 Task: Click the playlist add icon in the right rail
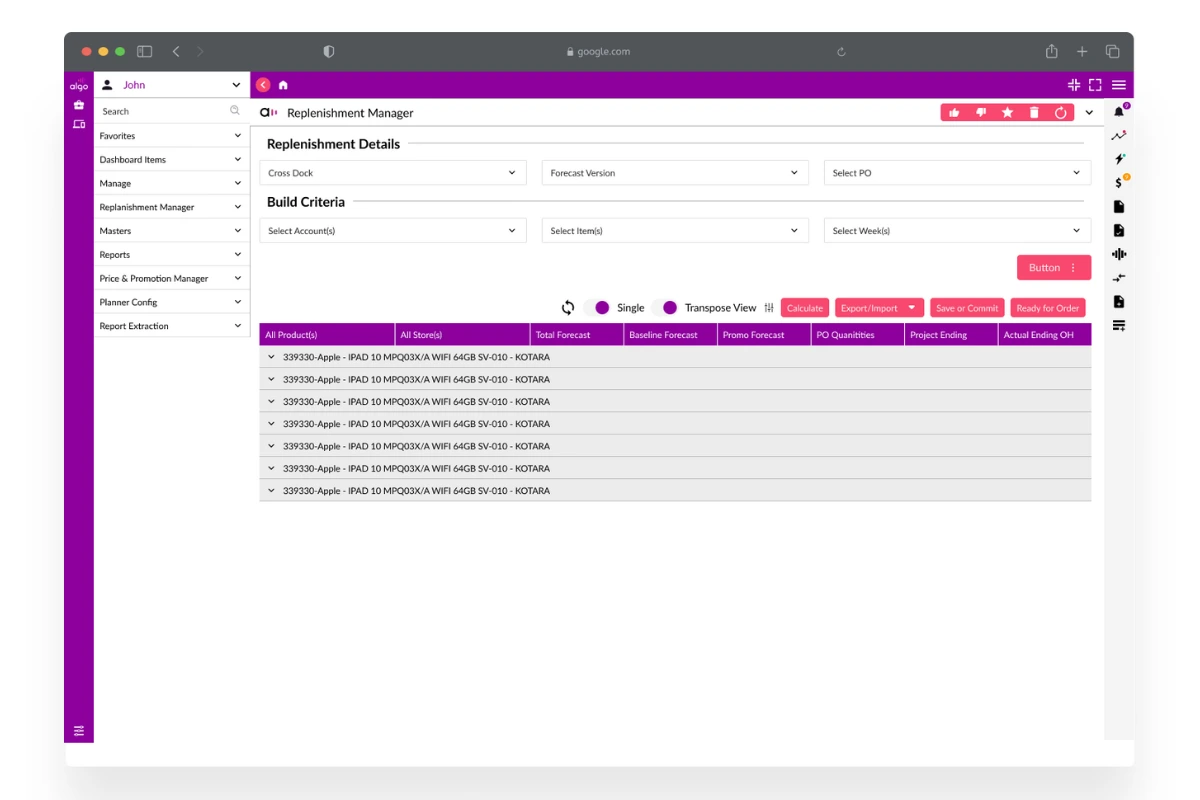tap(1119, 326)
